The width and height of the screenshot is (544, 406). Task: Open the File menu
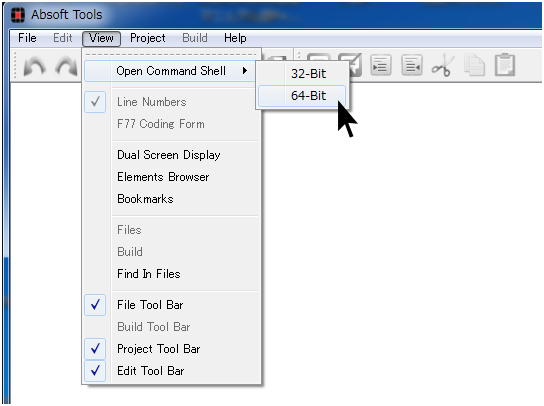(x=27, y=38)
